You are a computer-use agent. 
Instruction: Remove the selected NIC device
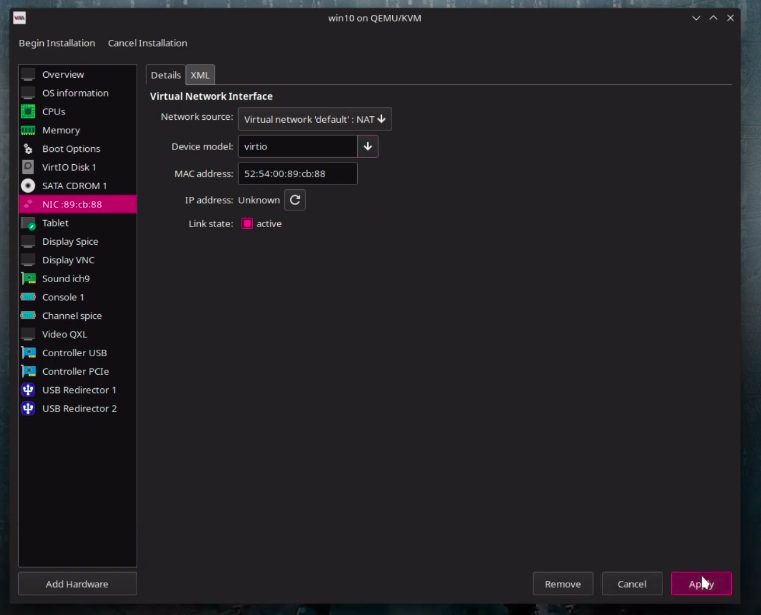pyautogui.click(x=563, y=584)
